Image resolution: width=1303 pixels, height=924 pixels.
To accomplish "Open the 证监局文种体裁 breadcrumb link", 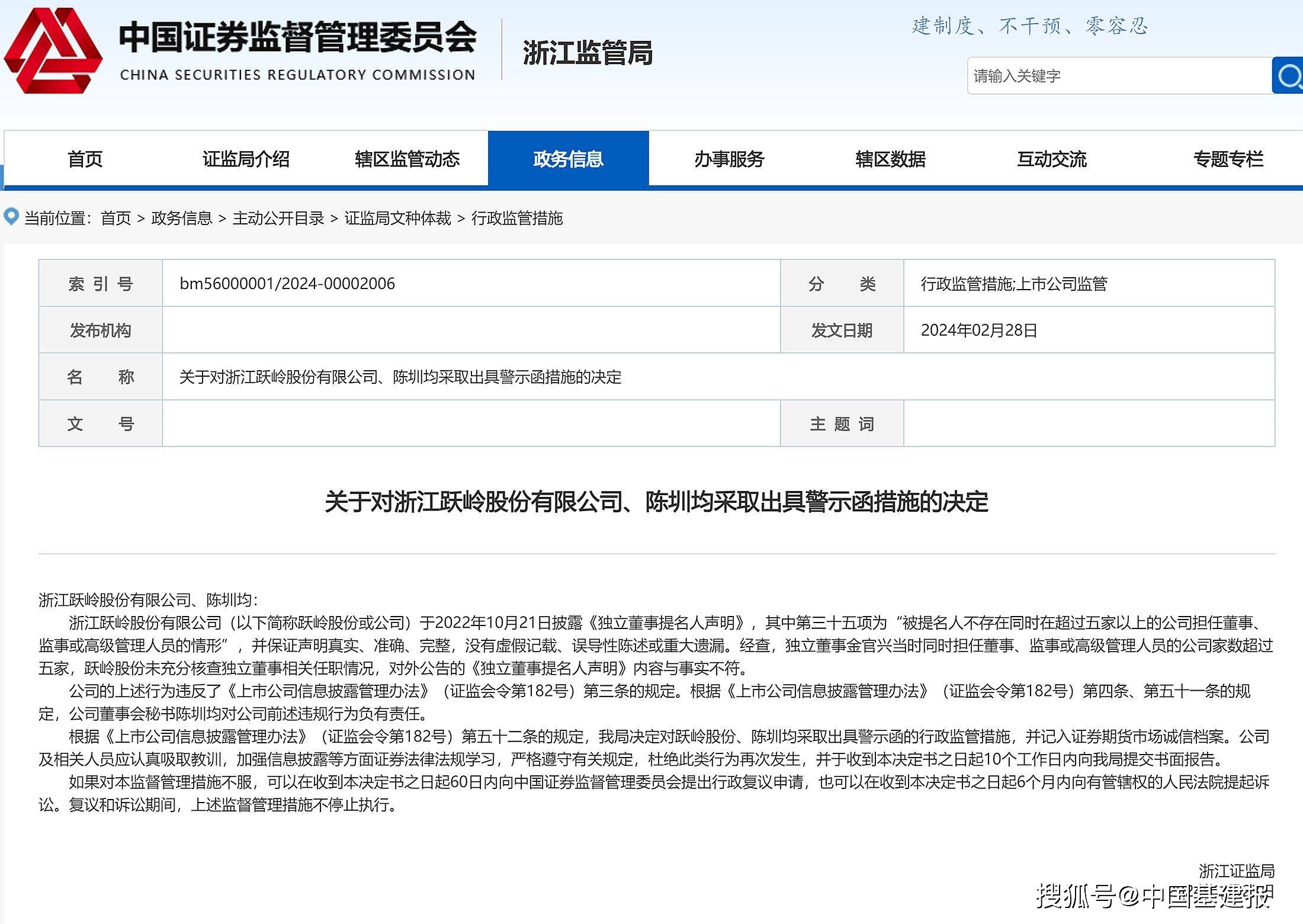I will click(398, 218).
